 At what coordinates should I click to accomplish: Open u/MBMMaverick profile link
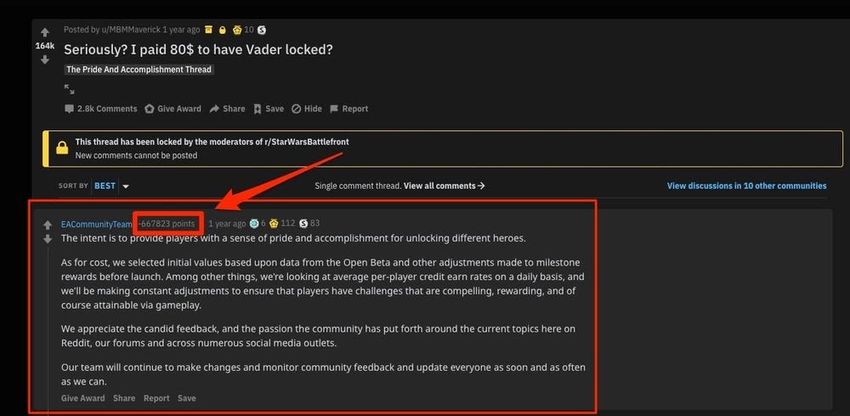tap(131, 30)
